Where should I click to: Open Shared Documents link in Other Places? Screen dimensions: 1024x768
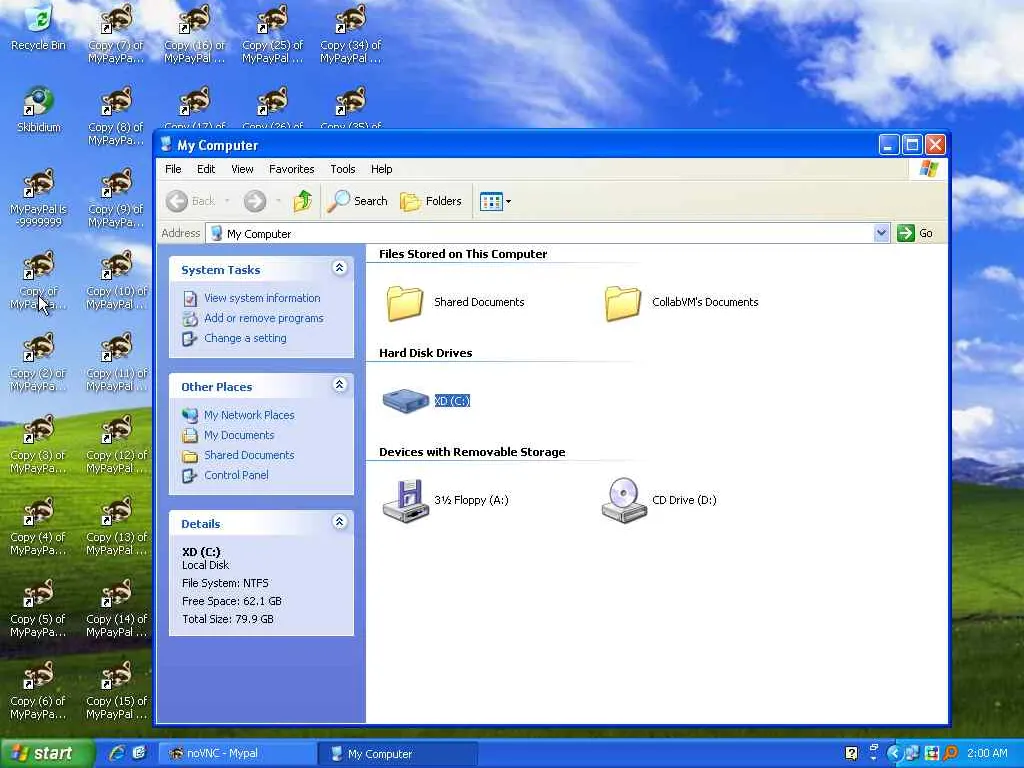click(x=249, y=455)
